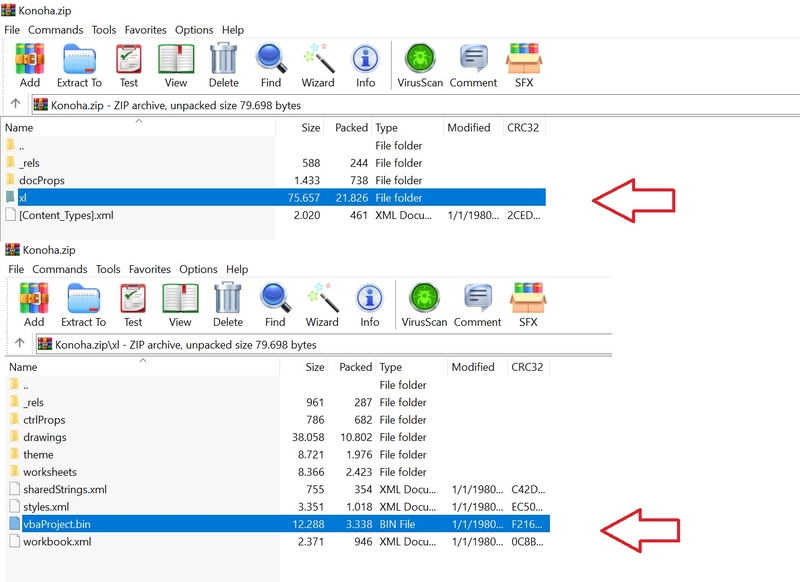This screenshot has height=582, width=800.
Task: Open File menu in upper window
Action: (x=12, y=30)
